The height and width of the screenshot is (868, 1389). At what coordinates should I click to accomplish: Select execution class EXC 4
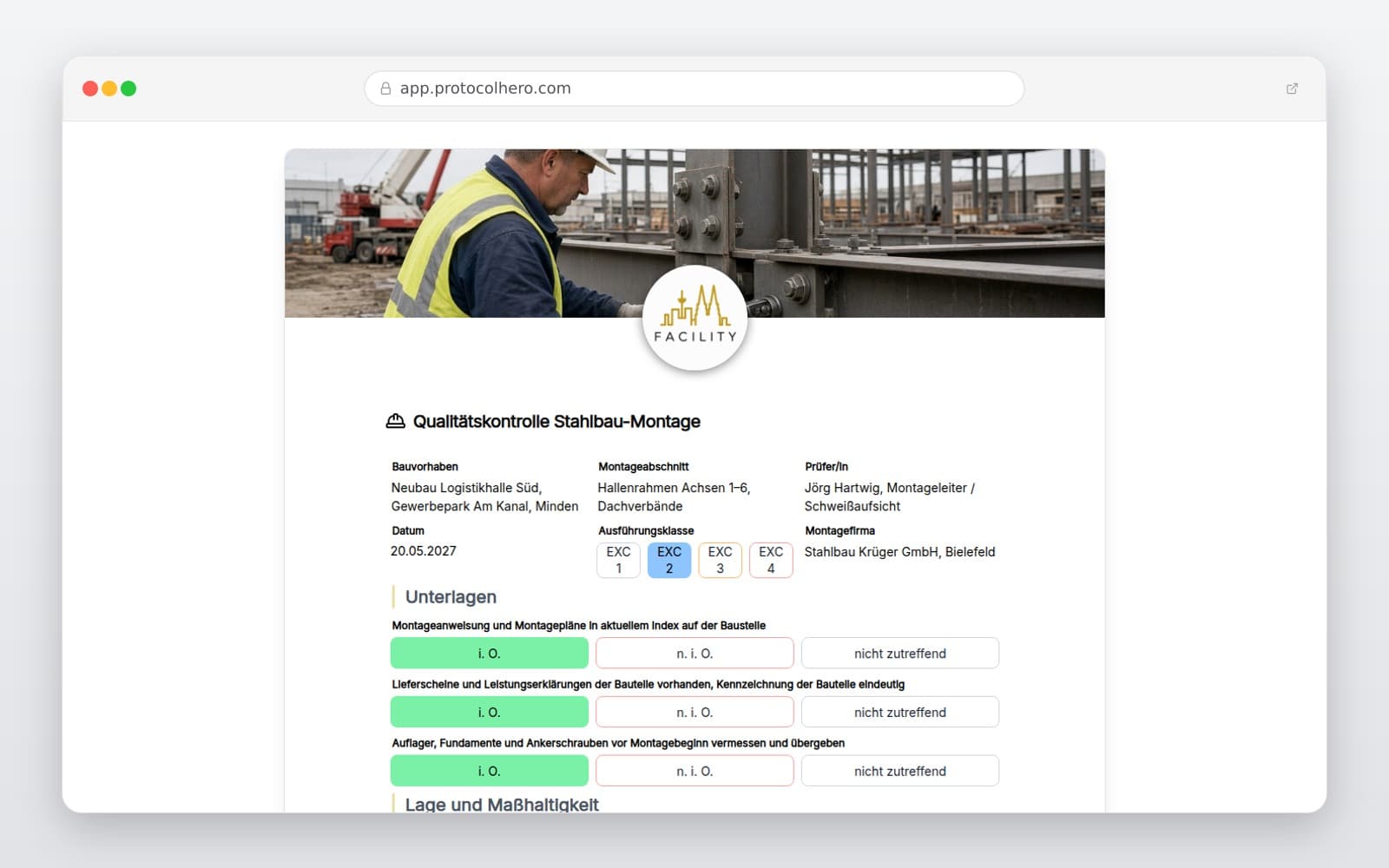click(771, 560)
